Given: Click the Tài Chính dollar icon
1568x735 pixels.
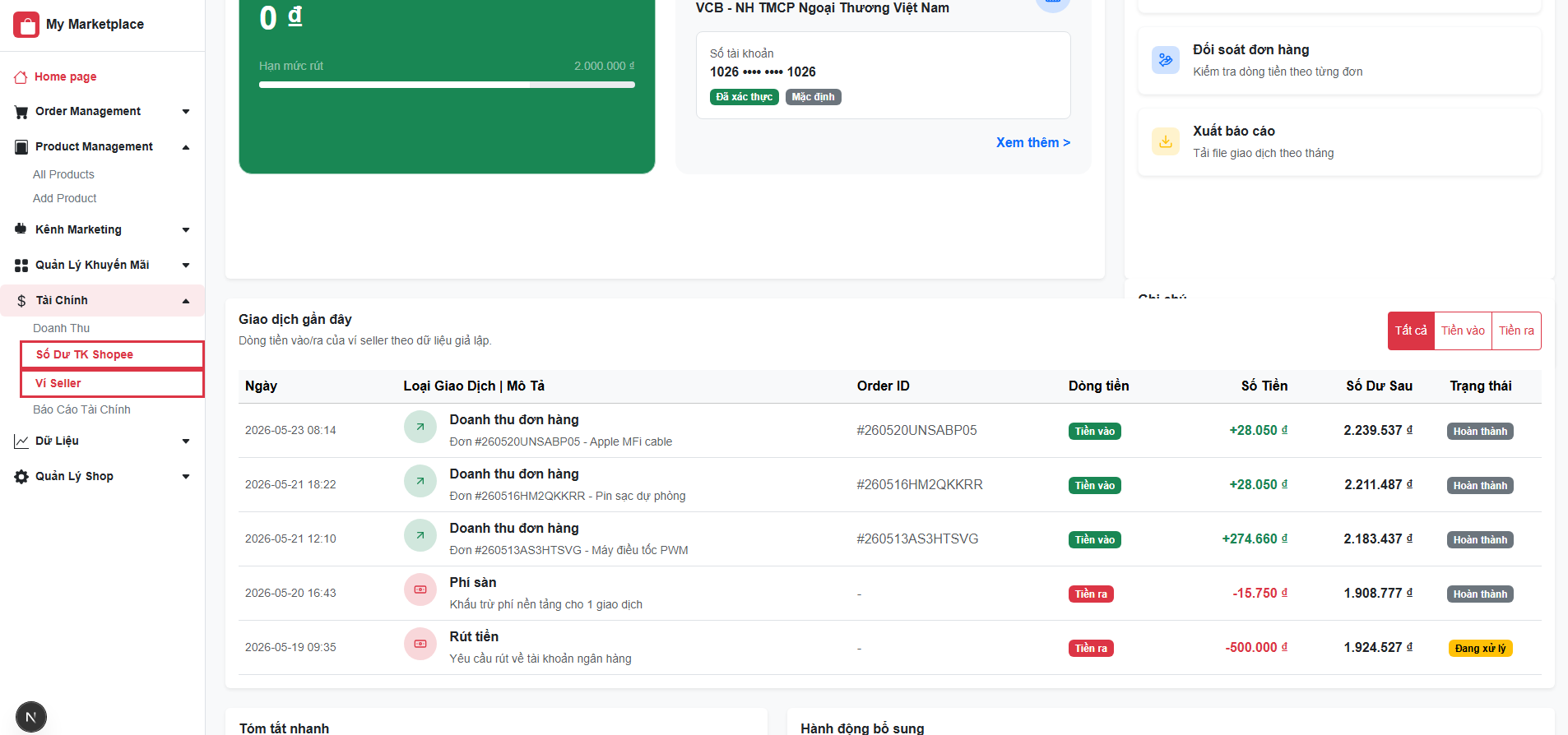Looking at the screenshot, I should 21,301.
